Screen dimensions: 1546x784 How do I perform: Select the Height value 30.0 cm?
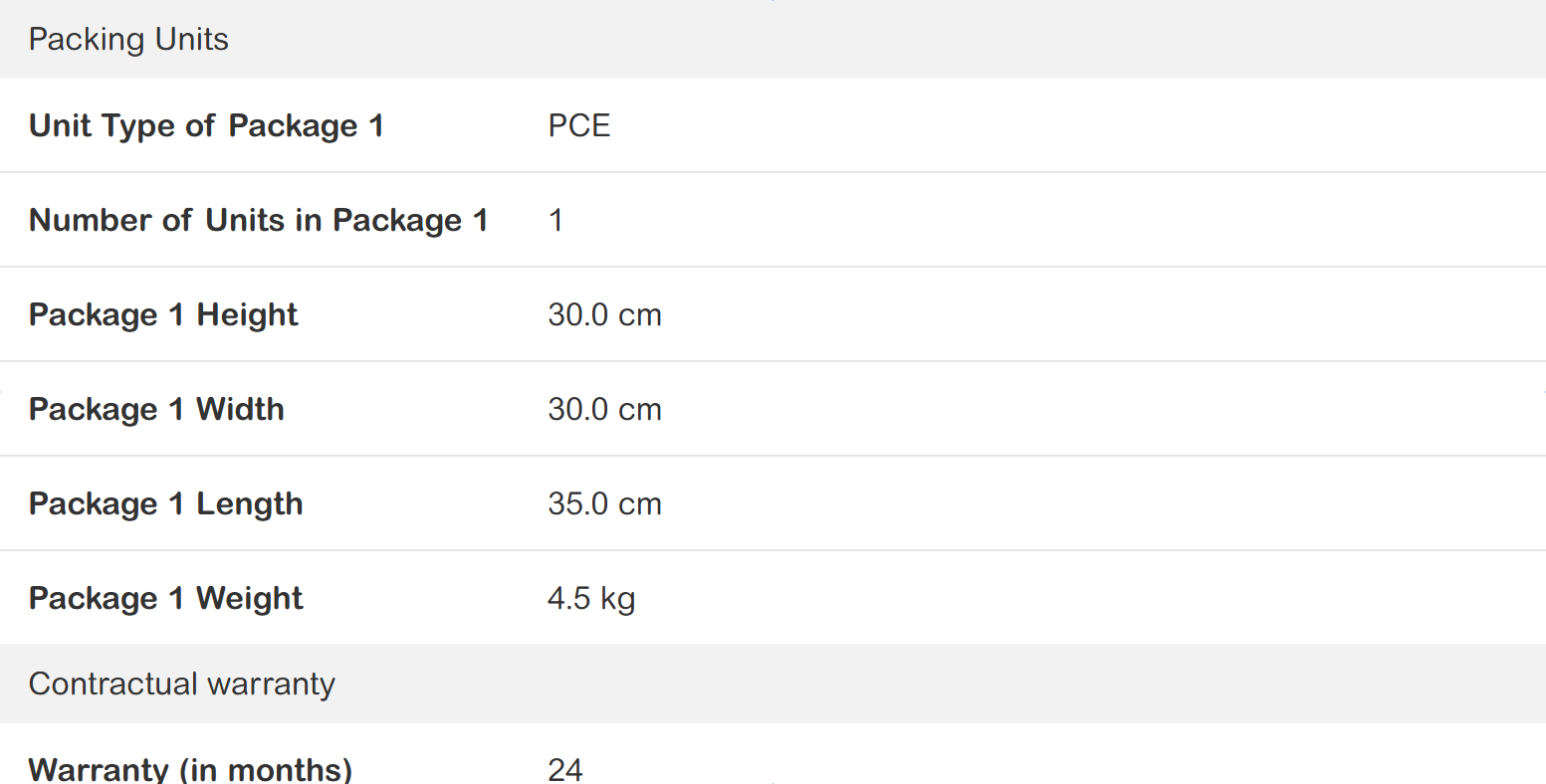pyautogui.click(x=604, y=314)
